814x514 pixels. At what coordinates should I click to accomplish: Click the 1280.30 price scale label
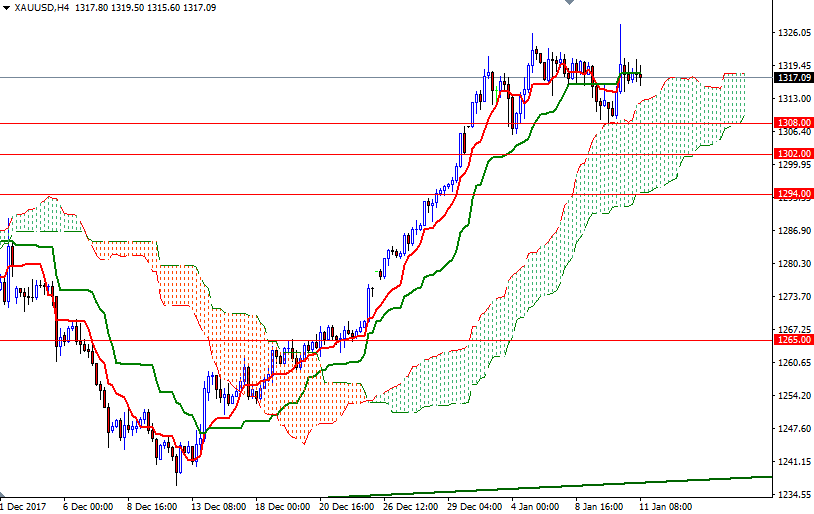[792, 264]
